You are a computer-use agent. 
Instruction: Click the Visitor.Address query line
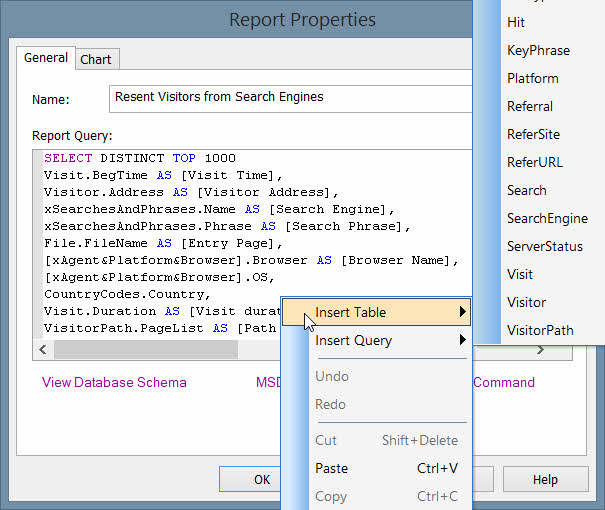pos(191,192)
